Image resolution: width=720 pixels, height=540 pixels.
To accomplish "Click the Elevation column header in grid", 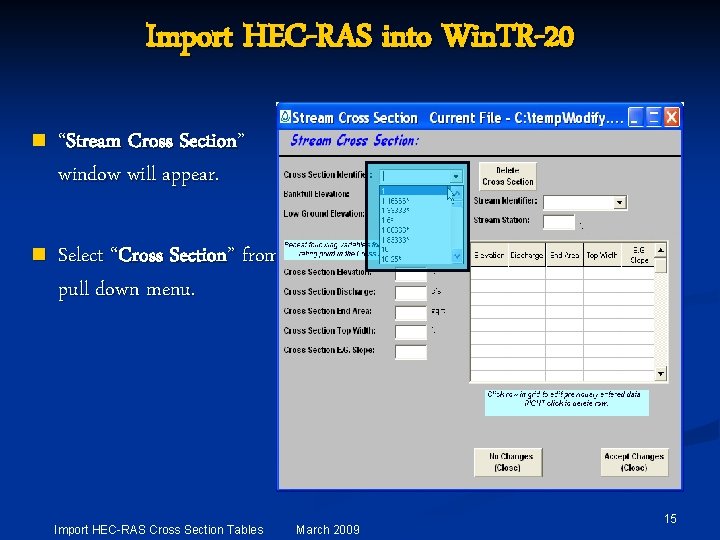I will [x=489, y=255].
